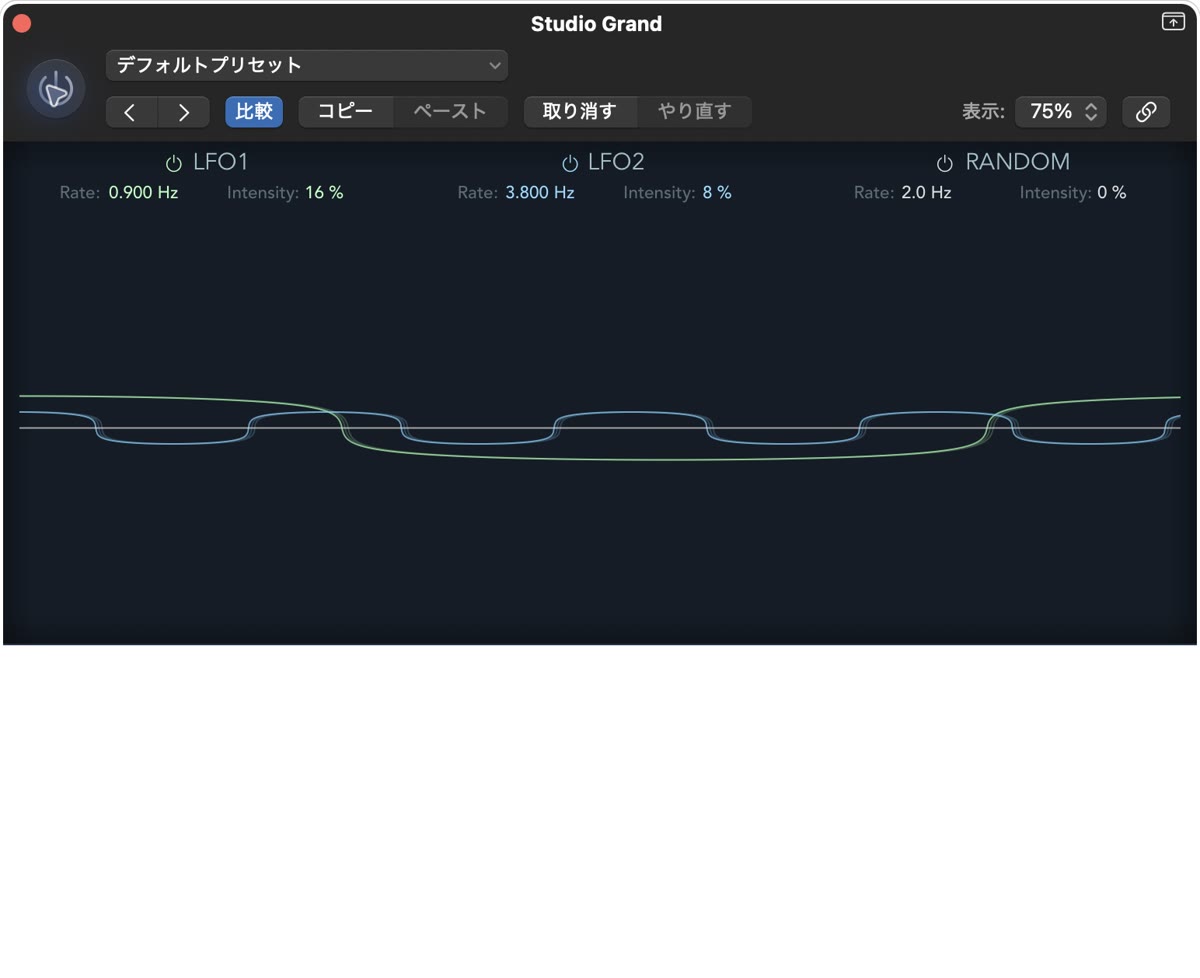Close the Studio Grand window
The width and height of the screenshot is (1200, 978).
point(21,24)
